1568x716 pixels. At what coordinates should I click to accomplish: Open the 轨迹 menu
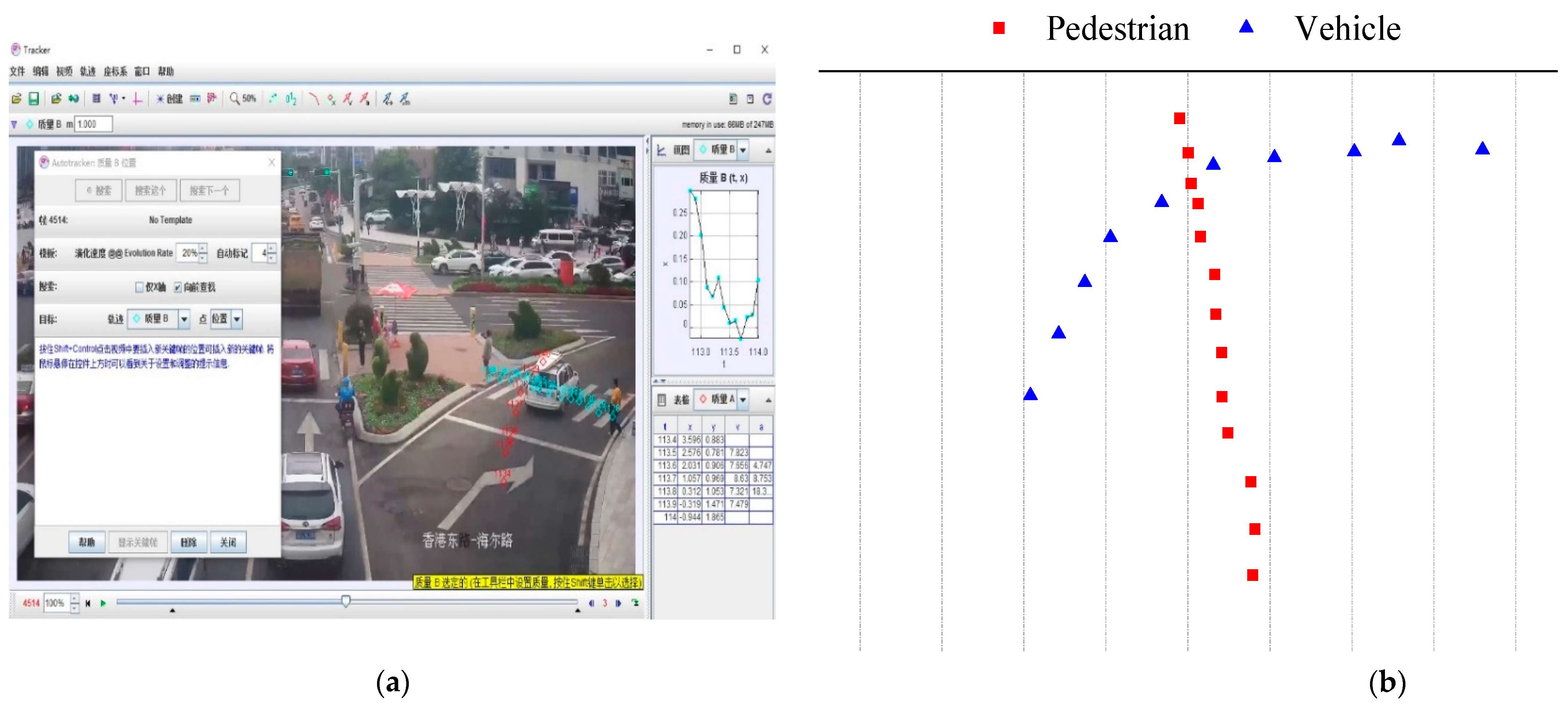tap(88, 71)
